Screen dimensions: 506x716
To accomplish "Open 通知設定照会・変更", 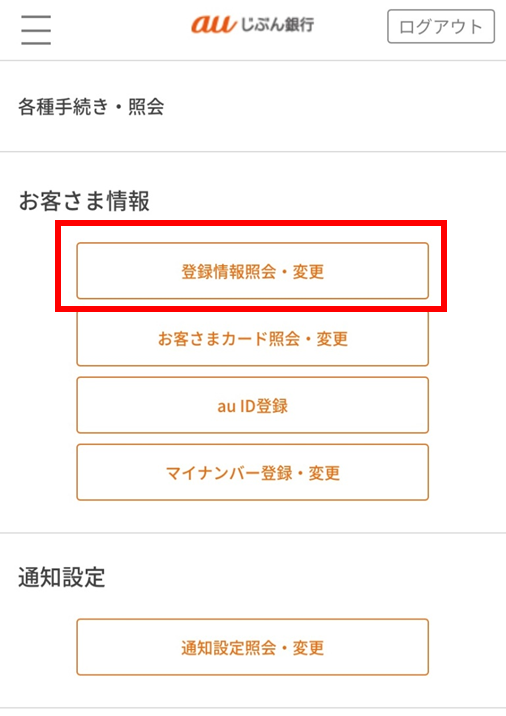I will [253, 647].
